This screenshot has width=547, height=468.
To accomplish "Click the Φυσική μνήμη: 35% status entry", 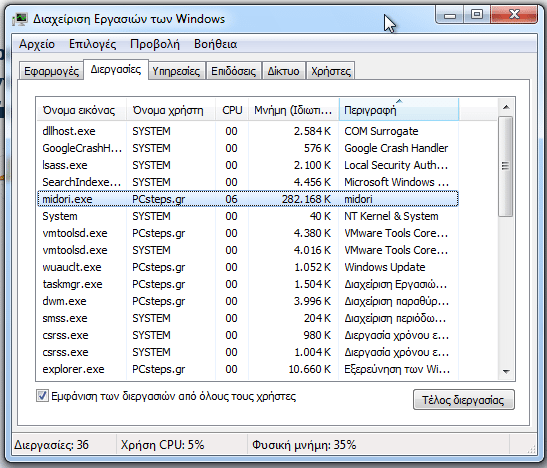I will tap(304, 445).
